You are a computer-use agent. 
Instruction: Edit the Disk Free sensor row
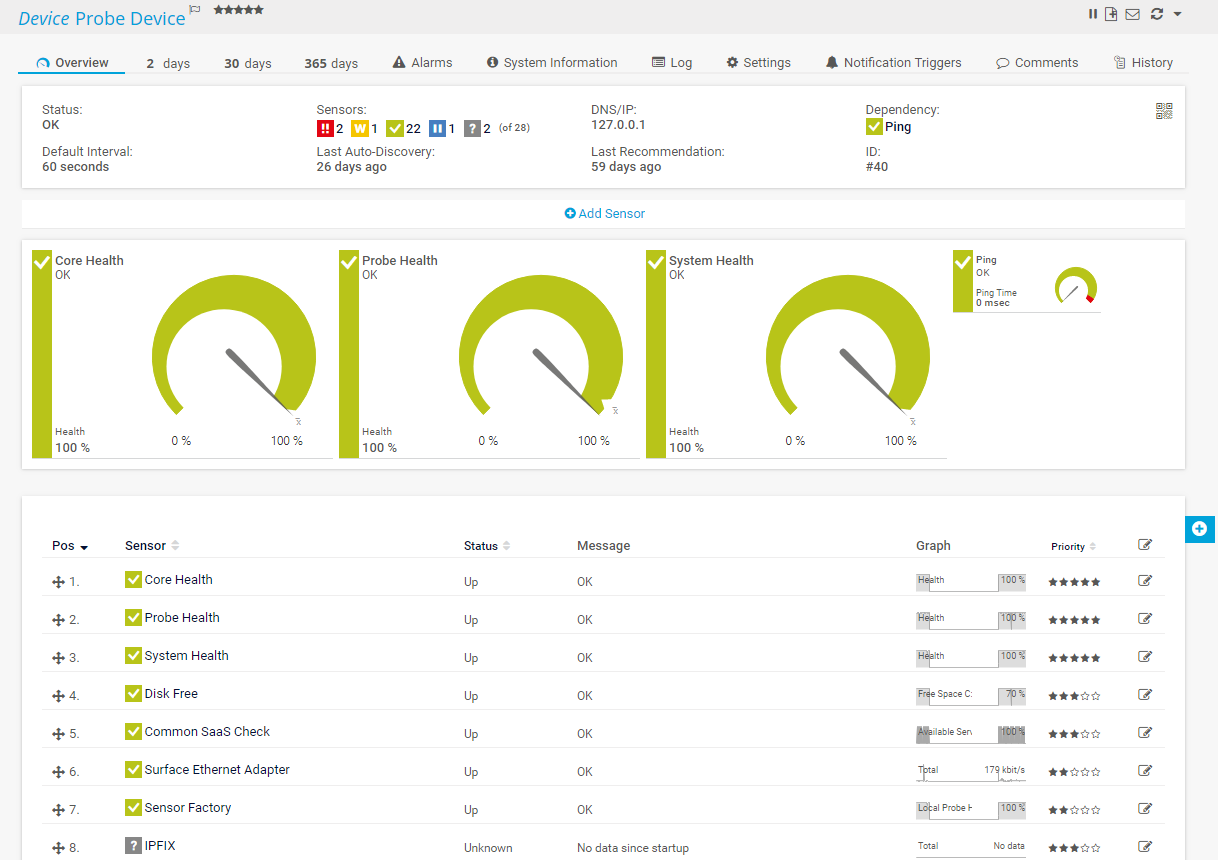[x=1145, y=694]
